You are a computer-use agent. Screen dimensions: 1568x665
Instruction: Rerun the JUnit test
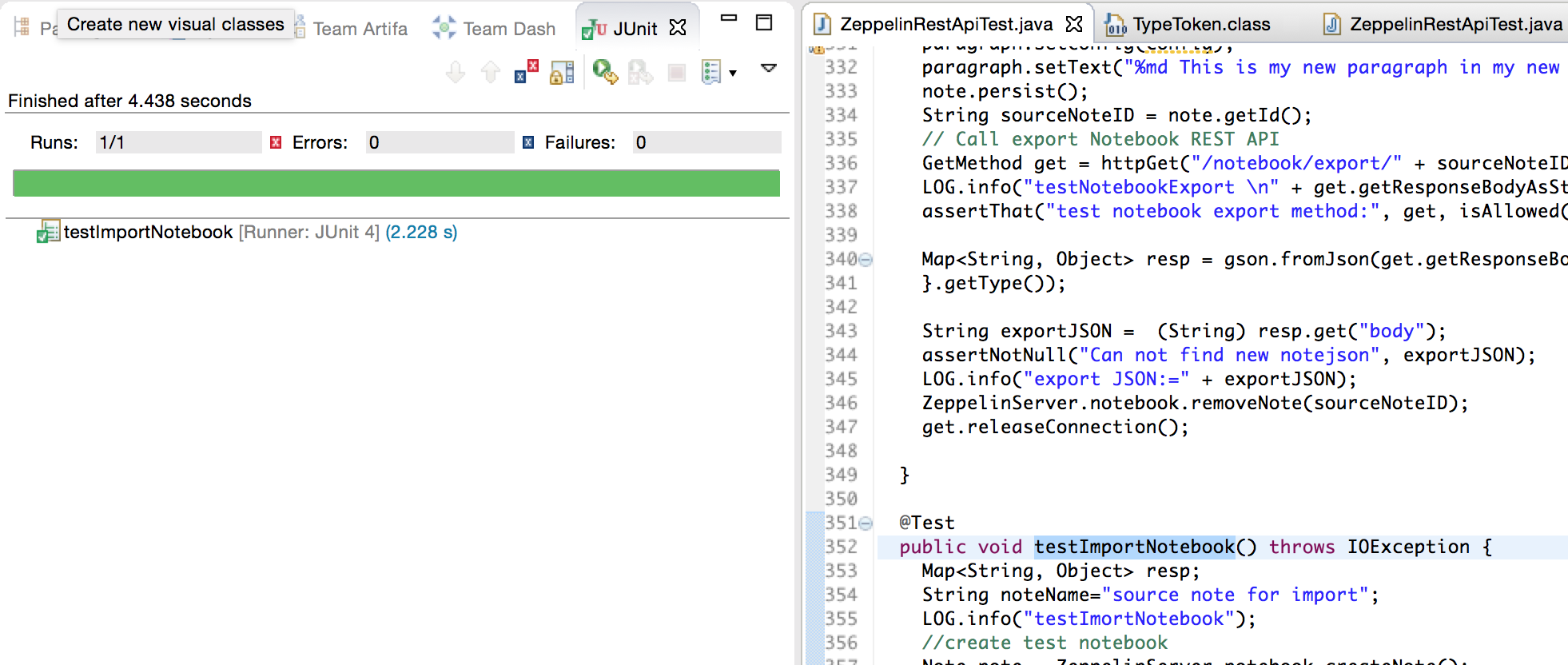tap(605, 73)
